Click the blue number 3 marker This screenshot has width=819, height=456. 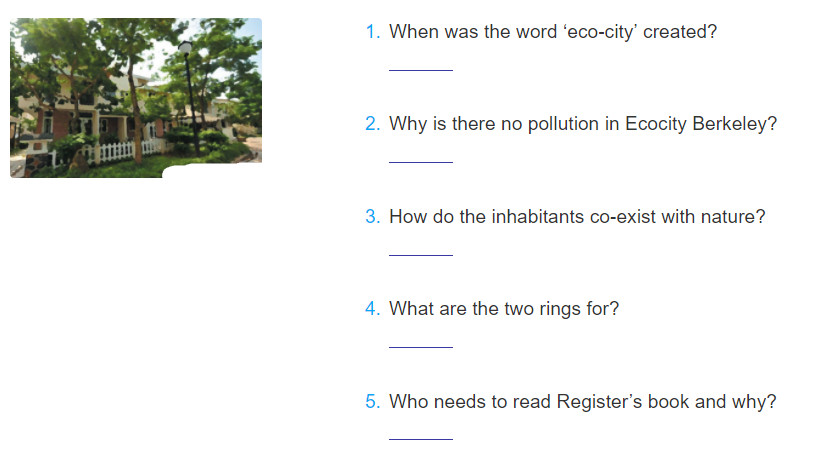(372, 216)
